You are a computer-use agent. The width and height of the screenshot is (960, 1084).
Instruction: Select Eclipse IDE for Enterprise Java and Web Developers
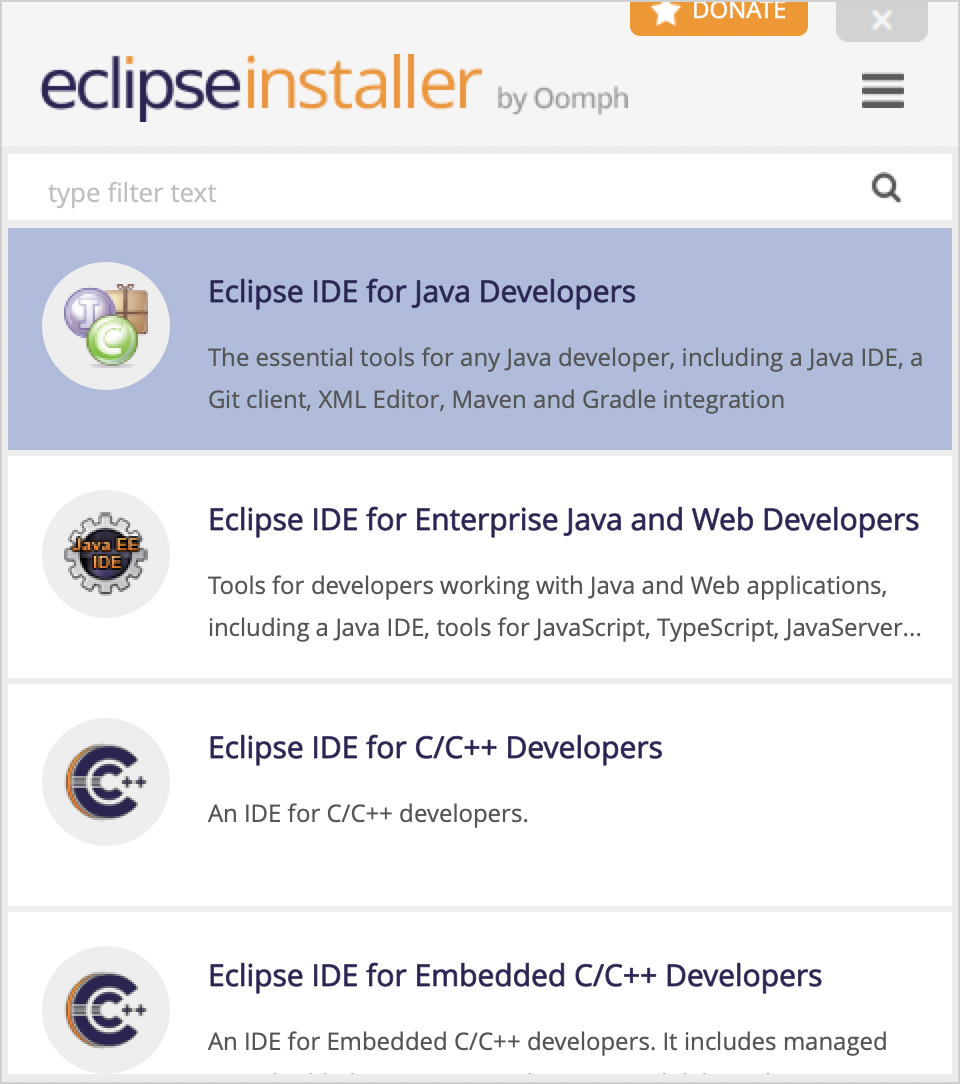(x=563, y=521)
